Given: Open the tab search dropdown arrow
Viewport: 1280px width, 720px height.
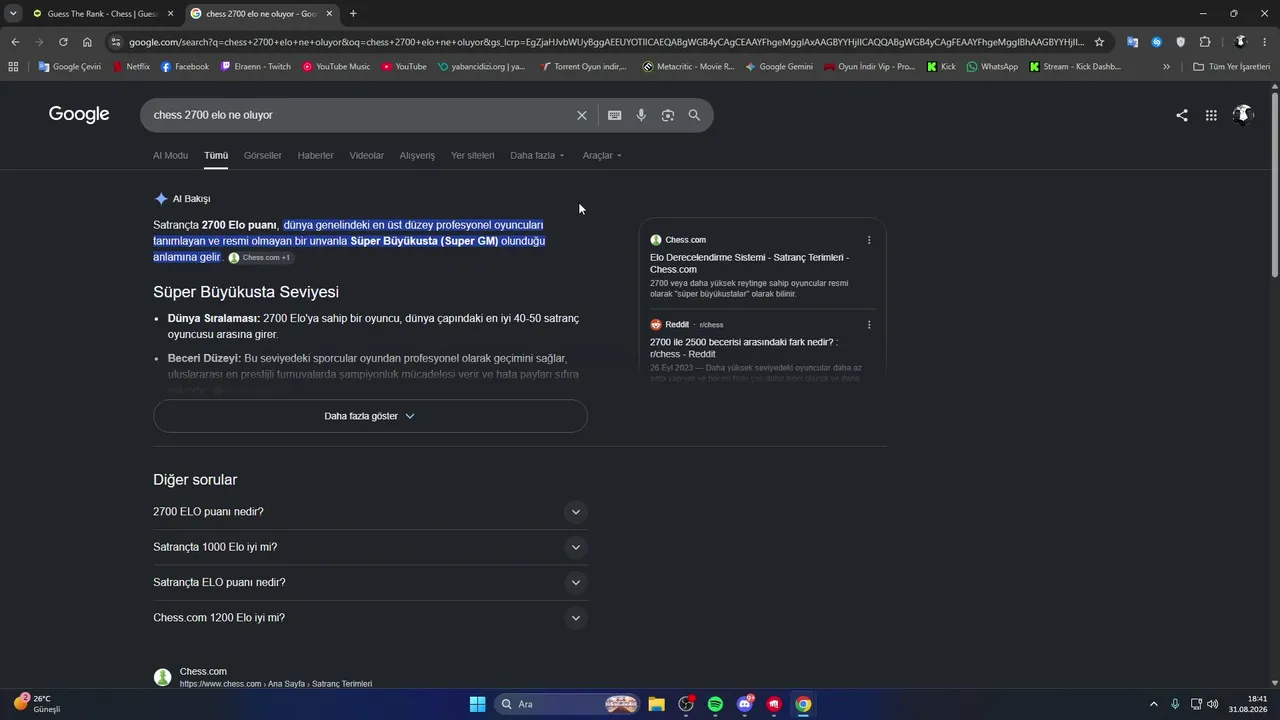Looking at the screenshot, I should point(13,14).
